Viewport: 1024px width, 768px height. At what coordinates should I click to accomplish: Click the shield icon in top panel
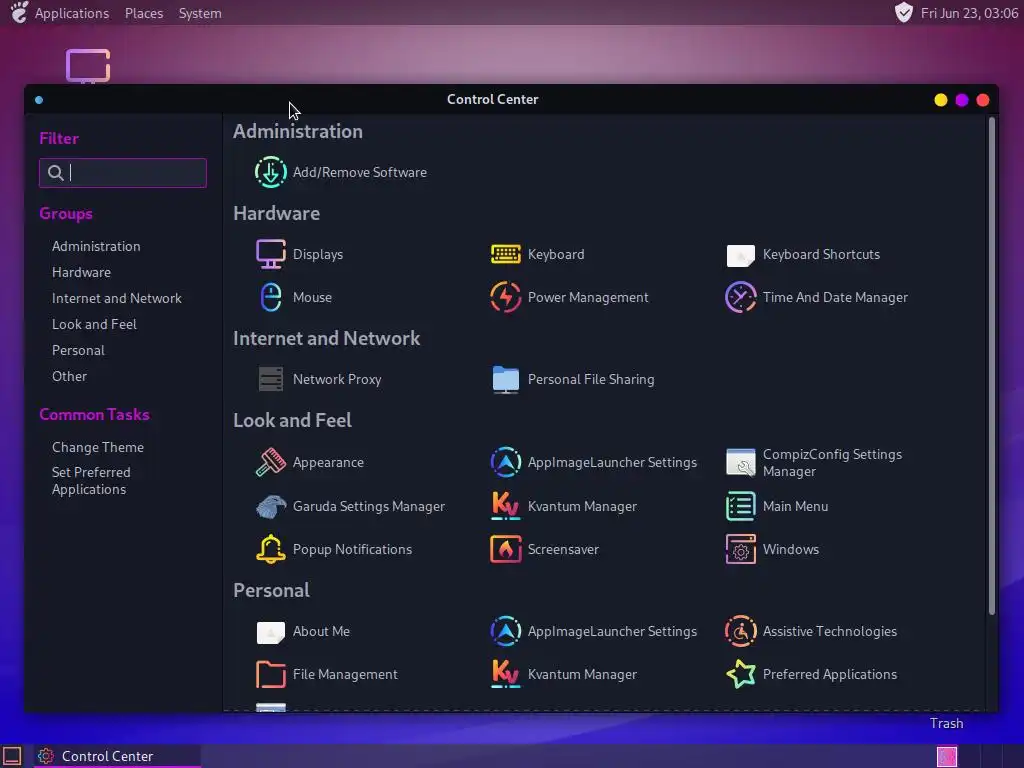pos(904,12)
